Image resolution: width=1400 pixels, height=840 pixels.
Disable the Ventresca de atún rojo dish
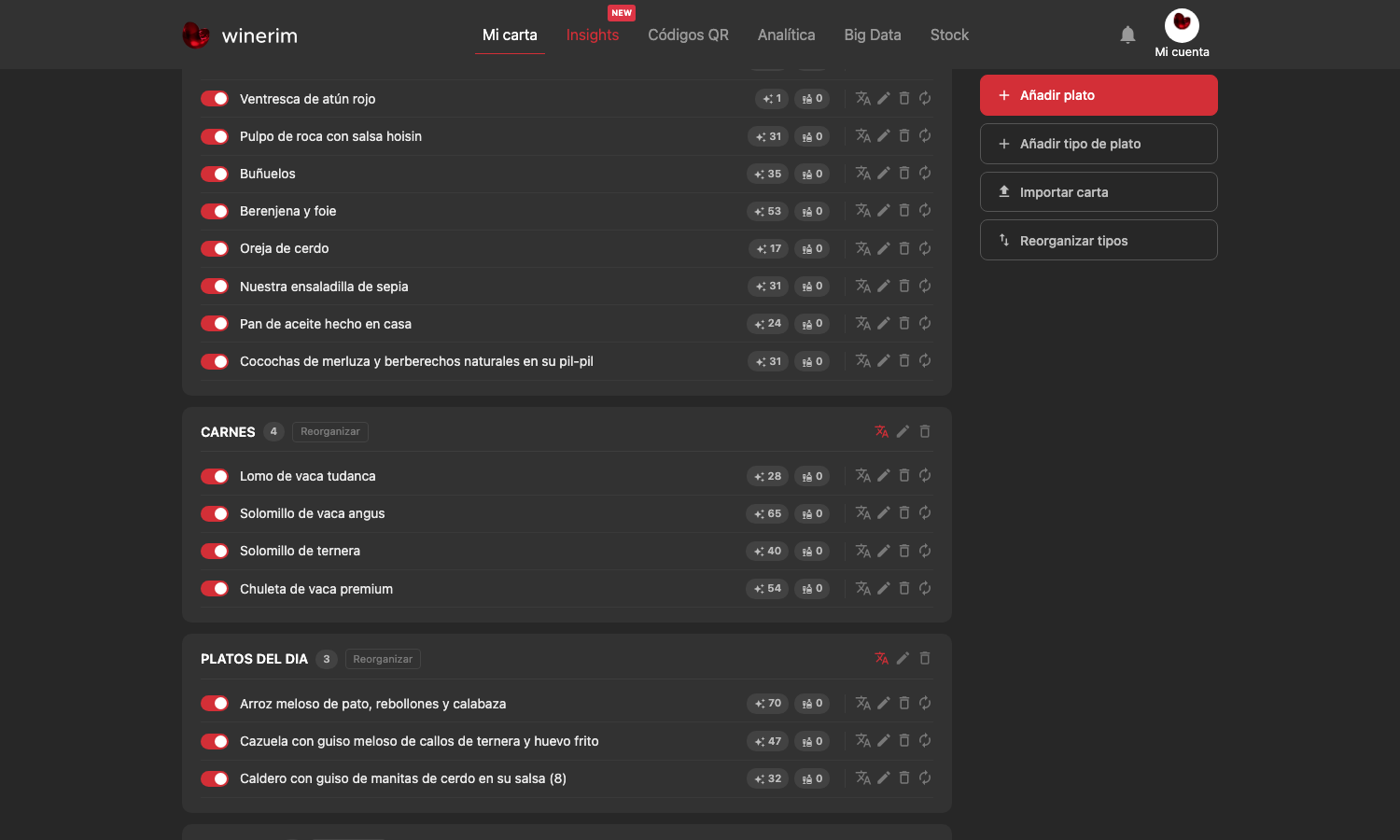click(x=215, y=99)
